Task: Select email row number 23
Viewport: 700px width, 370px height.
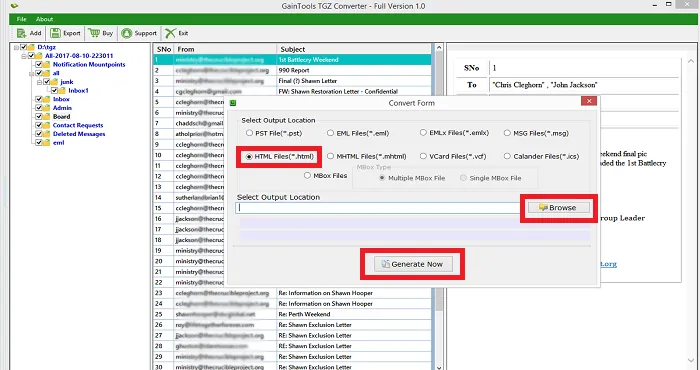Action: 293,293
